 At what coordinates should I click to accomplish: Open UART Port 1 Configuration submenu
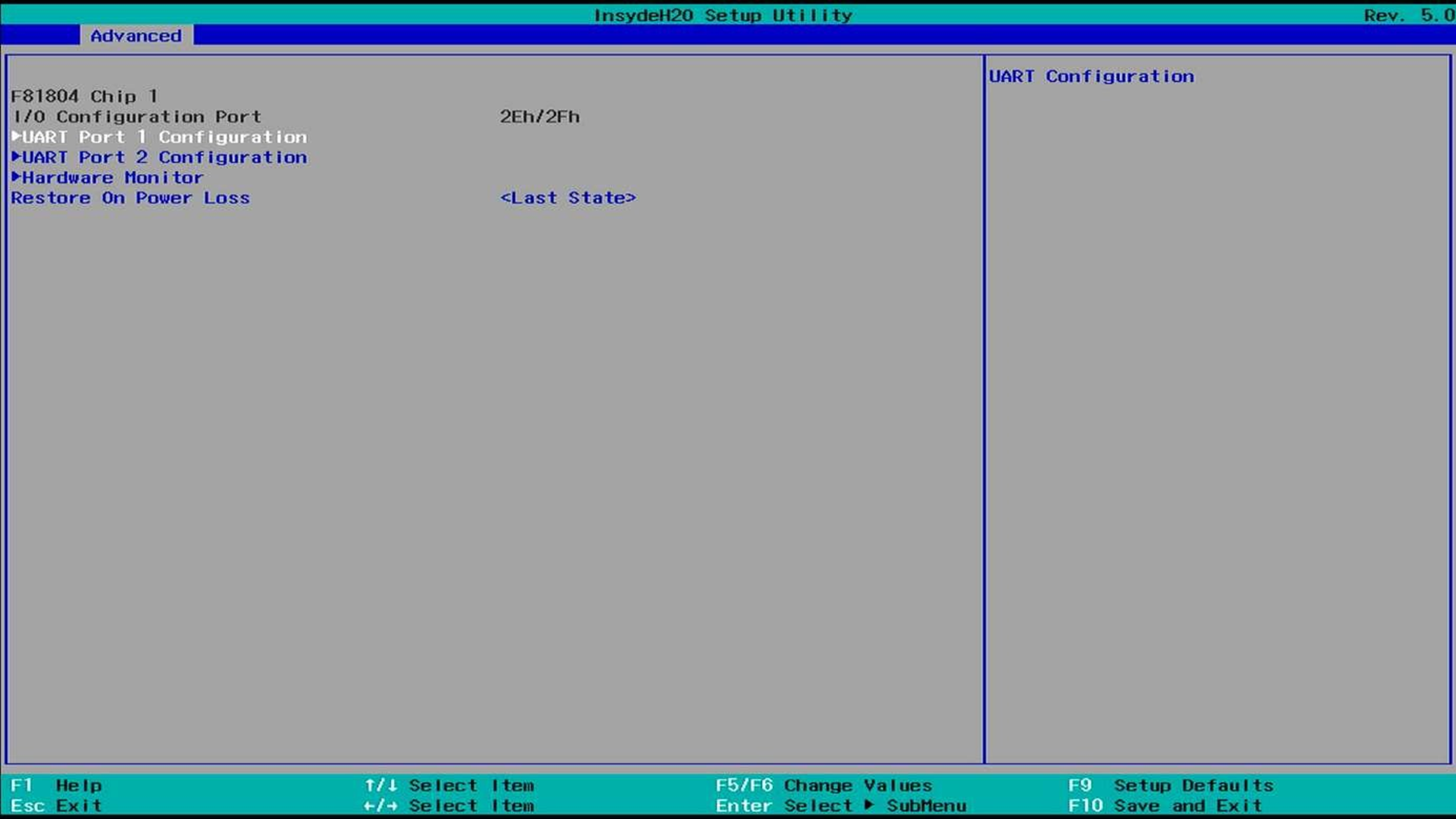[x=159, y=137]
